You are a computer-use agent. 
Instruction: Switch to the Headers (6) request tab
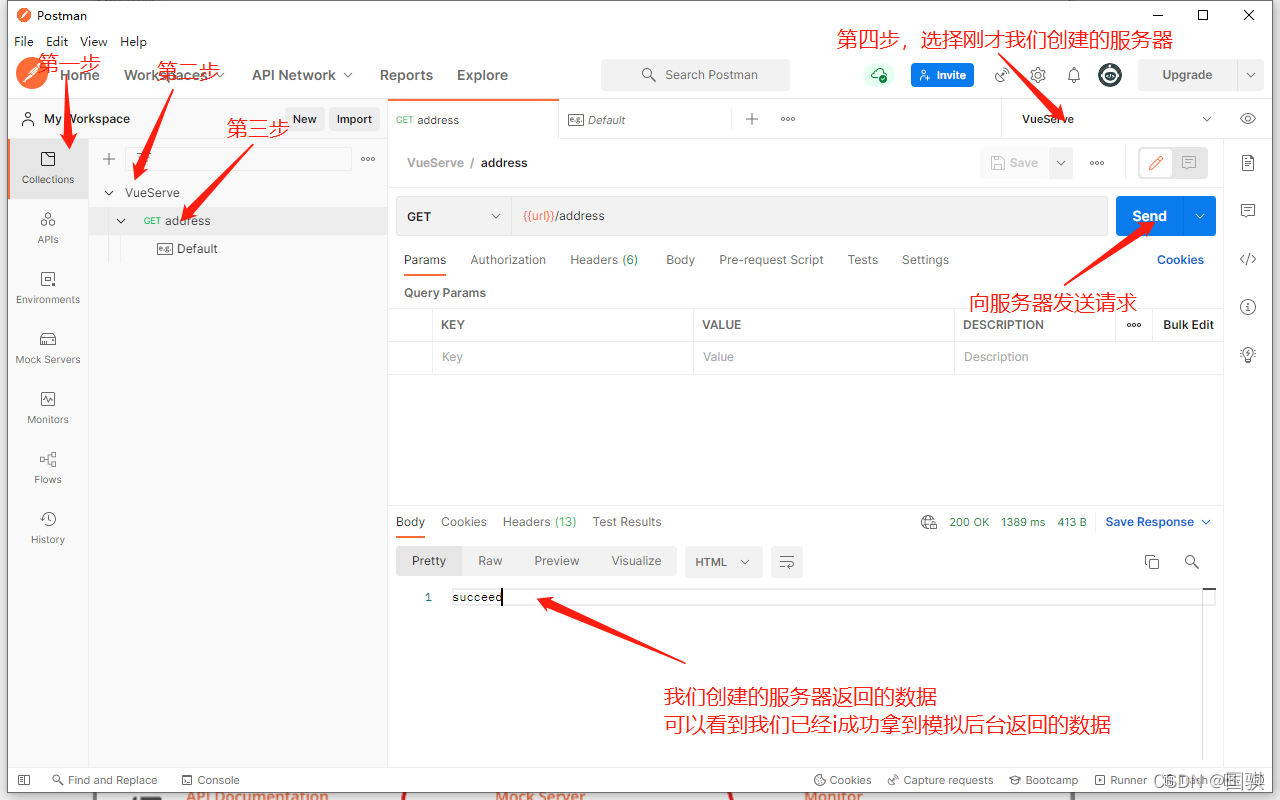tap(604, 260)
